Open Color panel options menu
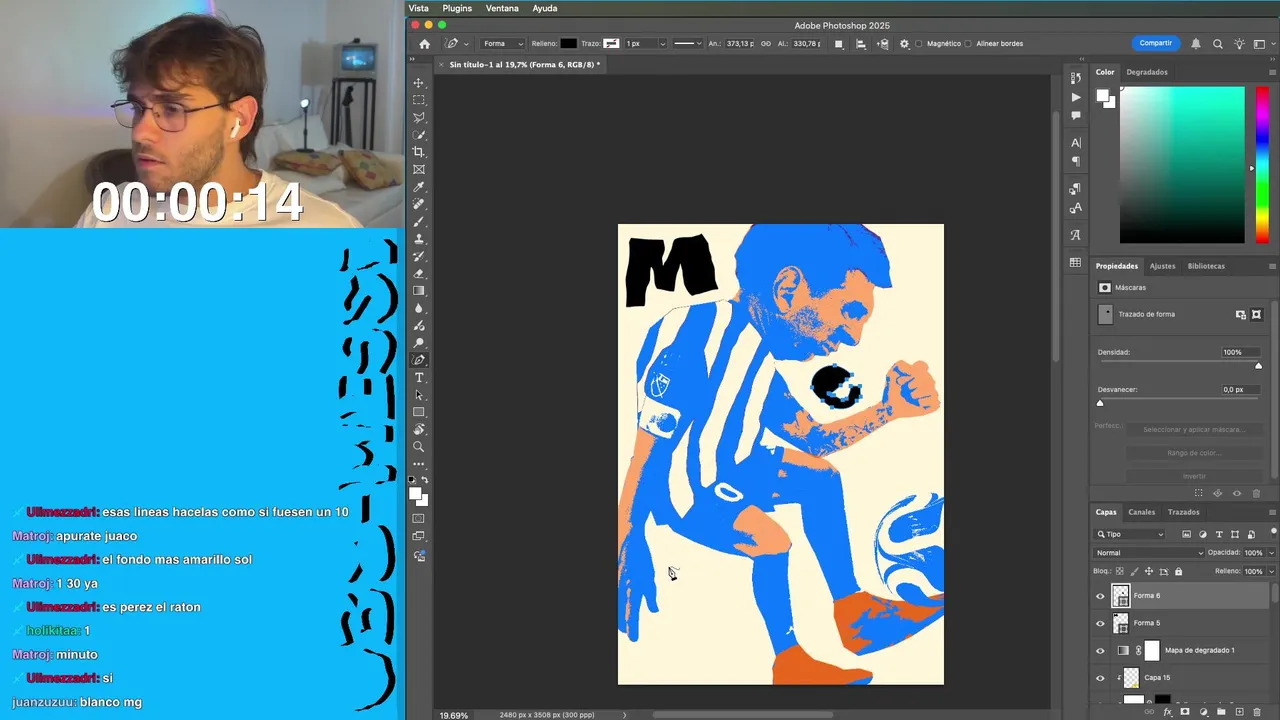Image resolution: width=1280 pixels, height=720 pixels. (1272, 72)
